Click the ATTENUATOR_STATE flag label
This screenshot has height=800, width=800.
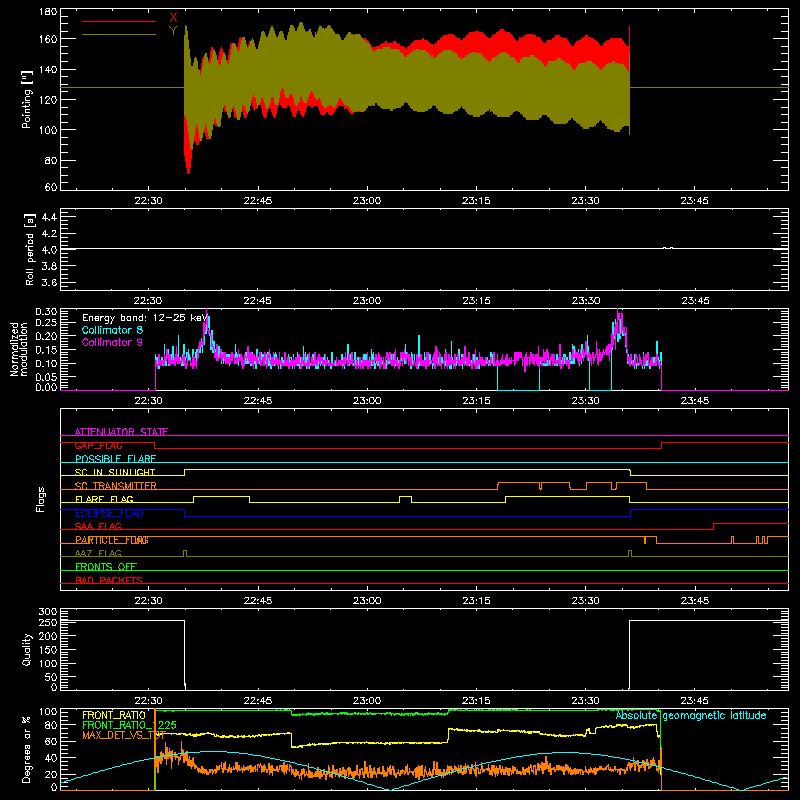click(x=121, y=432)
